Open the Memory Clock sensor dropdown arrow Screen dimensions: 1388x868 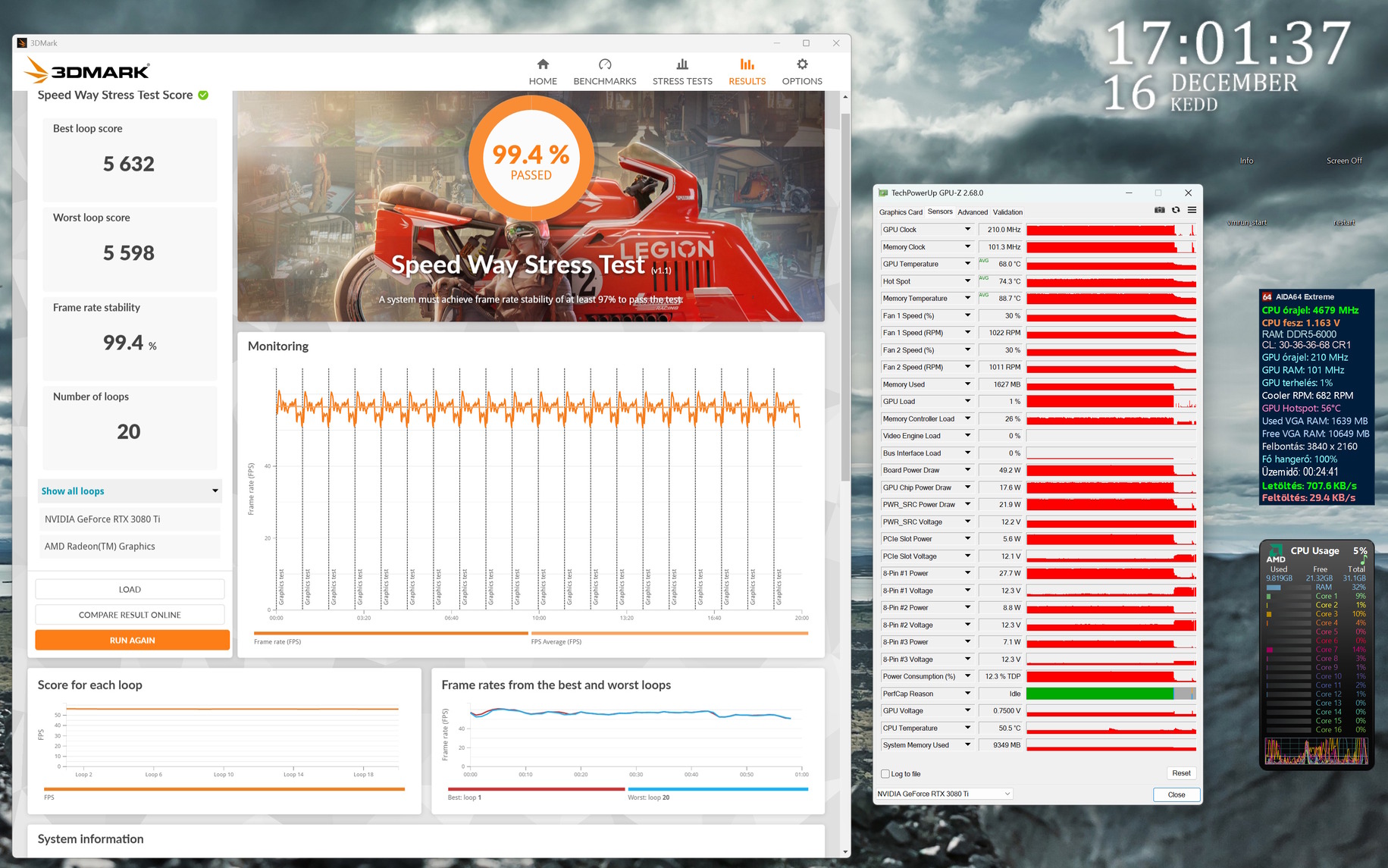coord(967,247)
